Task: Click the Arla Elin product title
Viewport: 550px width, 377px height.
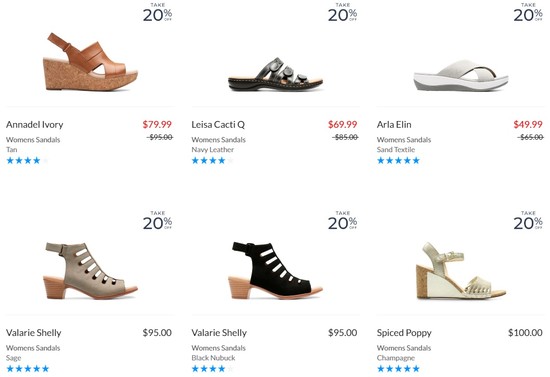Action: (394, 124)
